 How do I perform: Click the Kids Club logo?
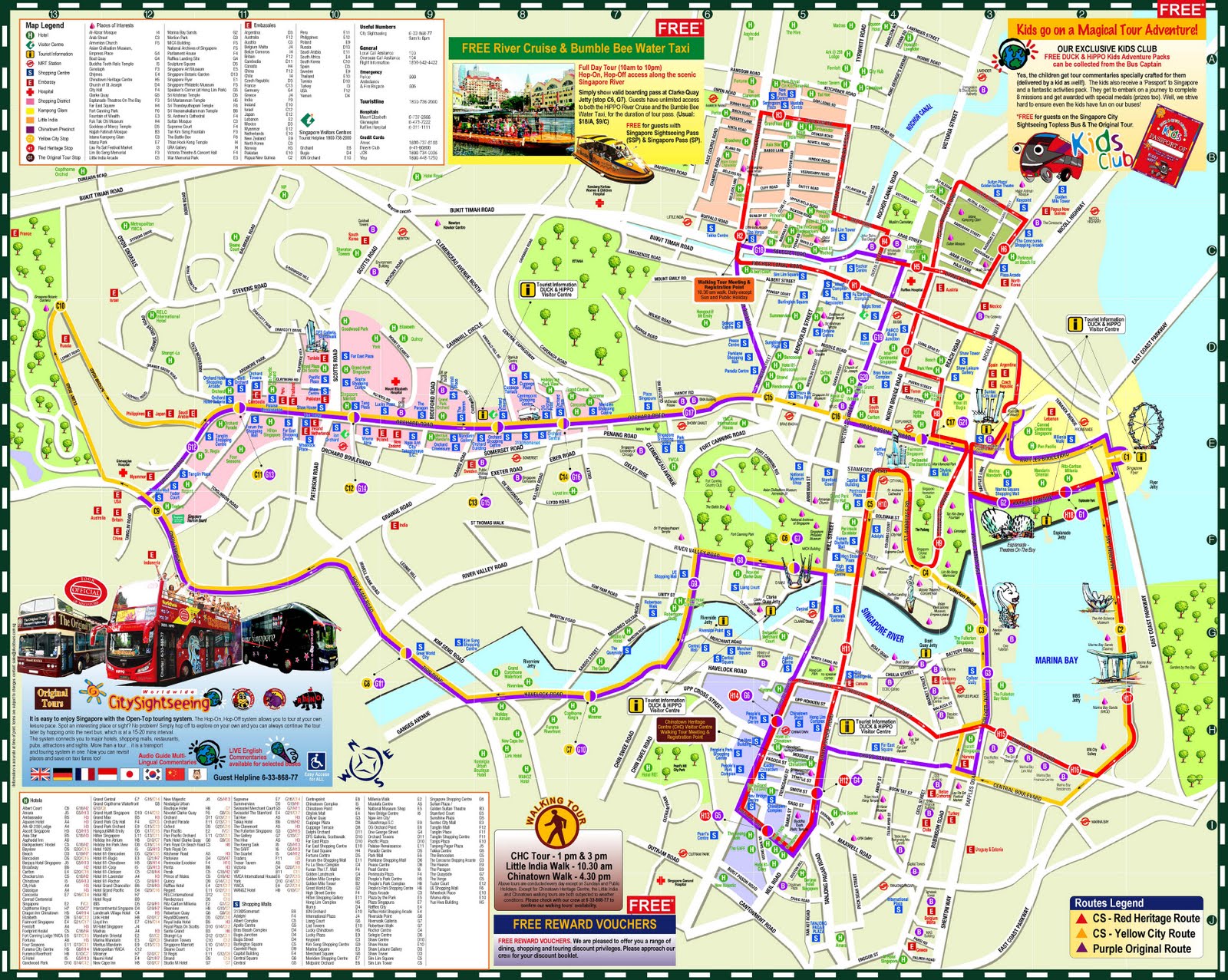1102,149
